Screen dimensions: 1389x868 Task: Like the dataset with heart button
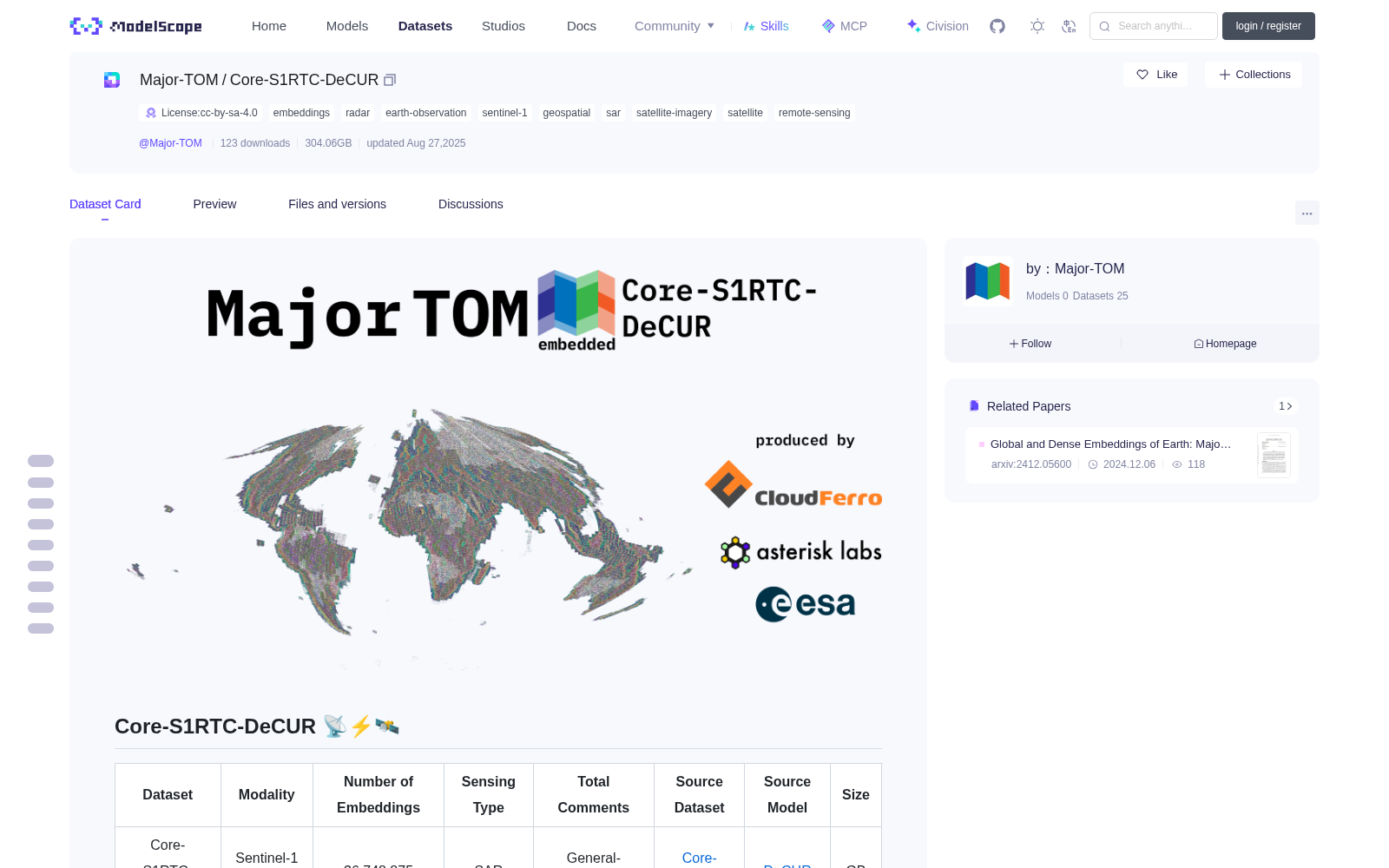click(1155, 75)
